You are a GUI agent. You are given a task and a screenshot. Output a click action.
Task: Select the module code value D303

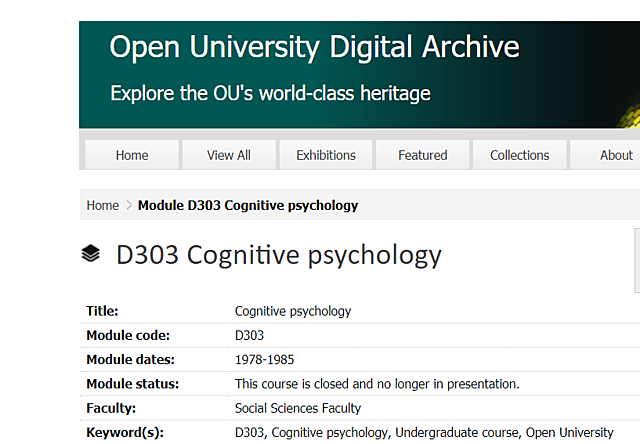point(249,335)
